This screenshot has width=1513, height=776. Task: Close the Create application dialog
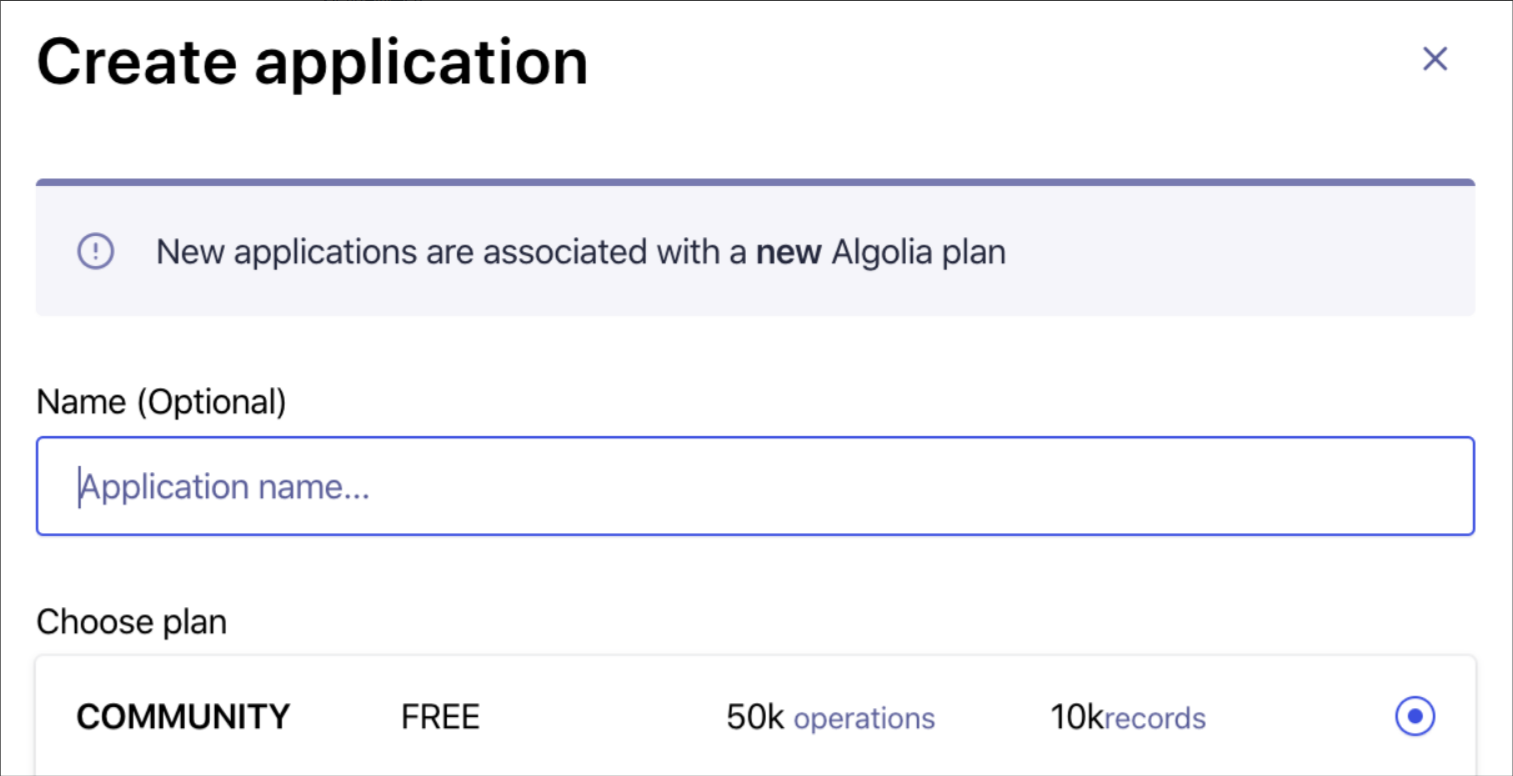click(1435, 59)
